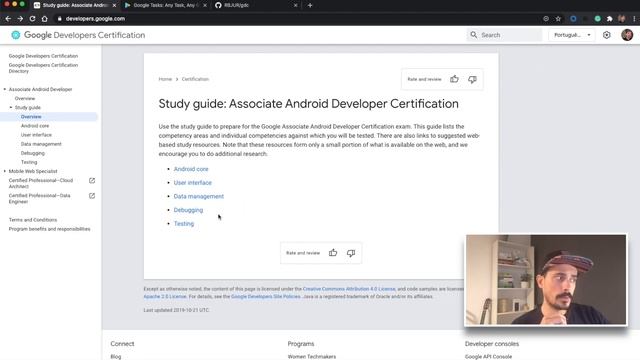Open site settings gear icon in header
The height and width of the screenshot is (360, 640).
(x=607, y=35)
